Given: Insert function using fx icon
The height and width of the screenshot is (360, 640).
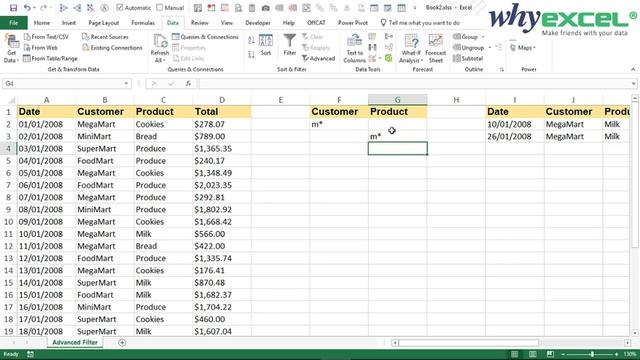Looking at the screenshot, I should click(188, 84).
